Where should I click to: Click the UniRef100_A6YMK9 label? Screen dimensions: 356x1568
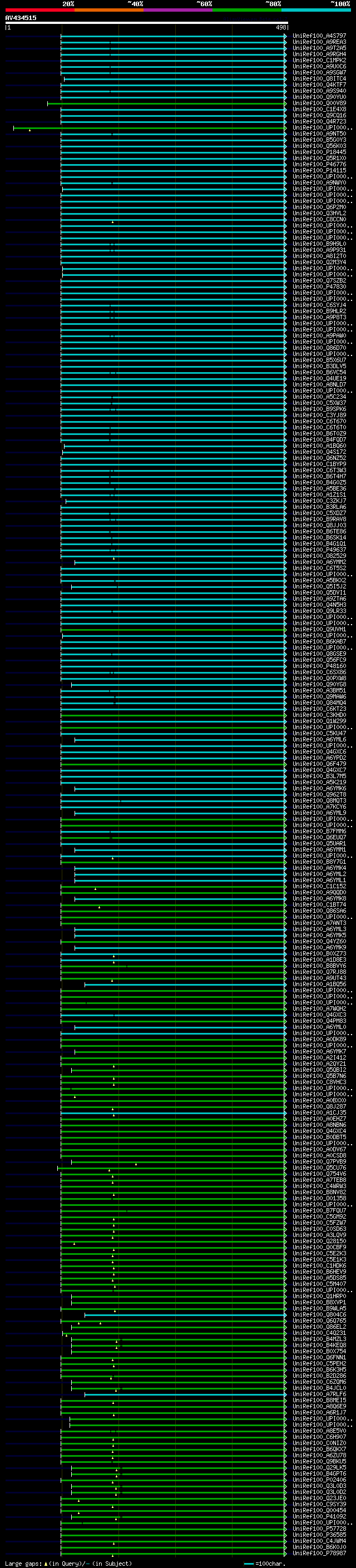[319, 947]
